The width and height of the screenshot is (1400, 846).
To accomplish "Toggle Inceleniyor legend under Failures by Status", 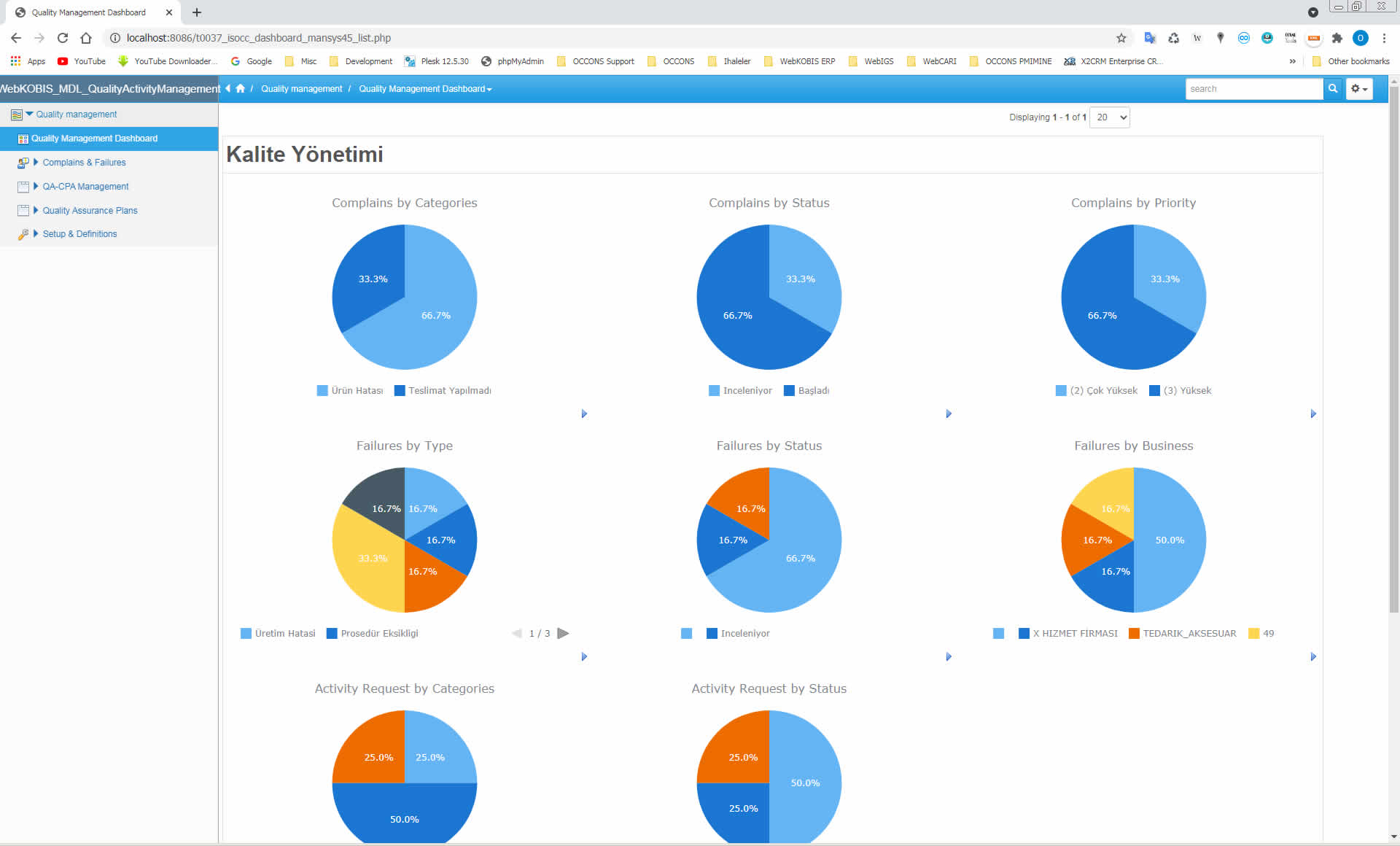I will click(x=739, y=634).
